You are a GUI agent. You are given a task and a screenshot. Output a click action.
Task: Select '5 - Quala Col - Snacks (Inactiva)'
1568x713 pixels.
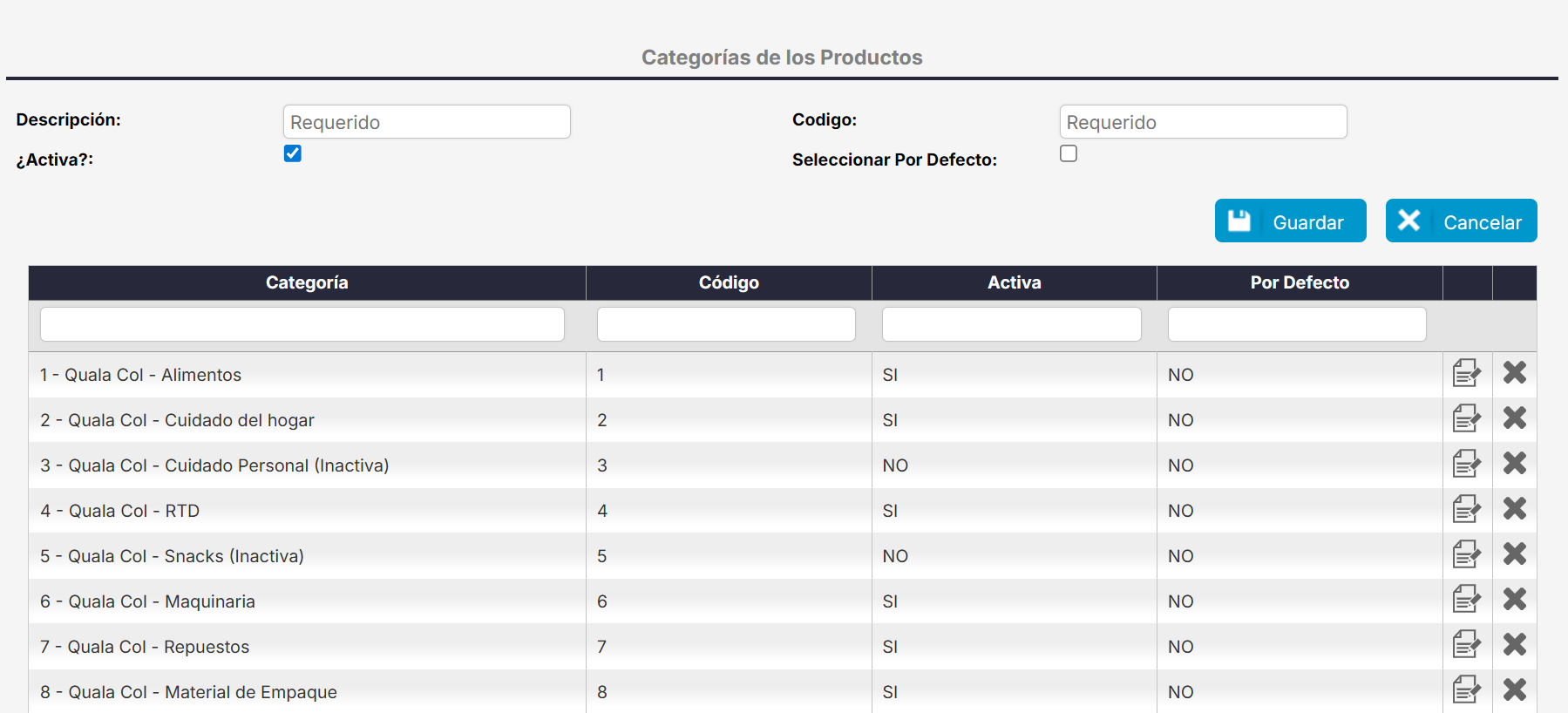click(x=307, y=556)
